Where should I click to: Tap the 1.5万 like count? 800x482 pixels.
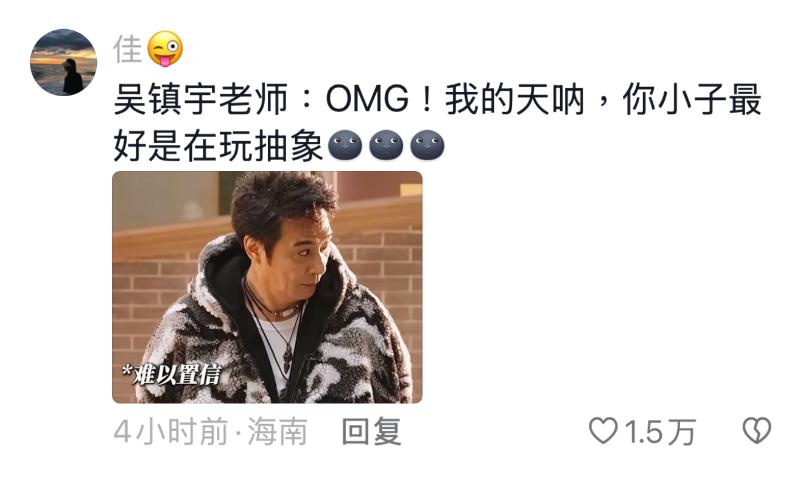tap(661, 432)
